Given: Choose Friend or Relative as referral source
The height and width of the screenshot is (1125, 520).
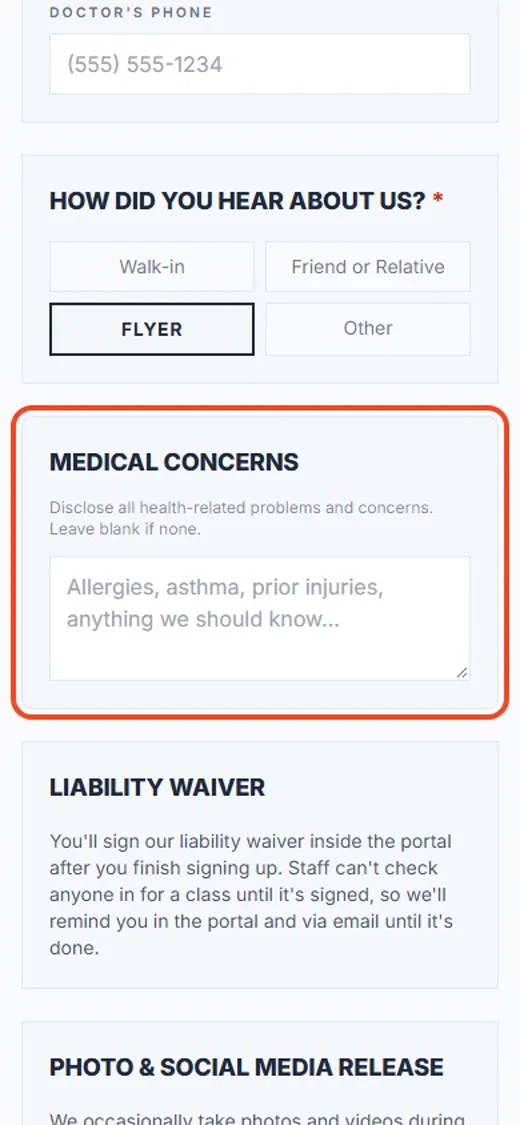Looking at the screenshot, I should [x=368, y=267].
